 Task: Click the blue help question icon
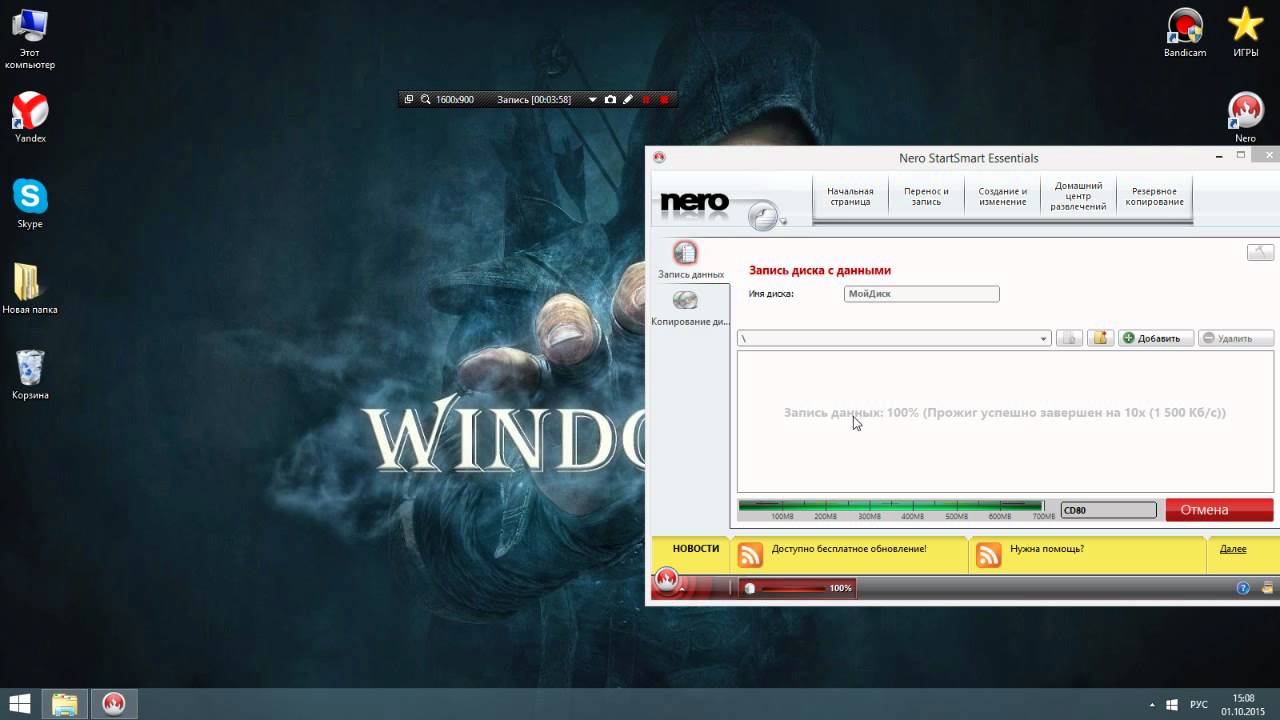(x=1243, y=588)
